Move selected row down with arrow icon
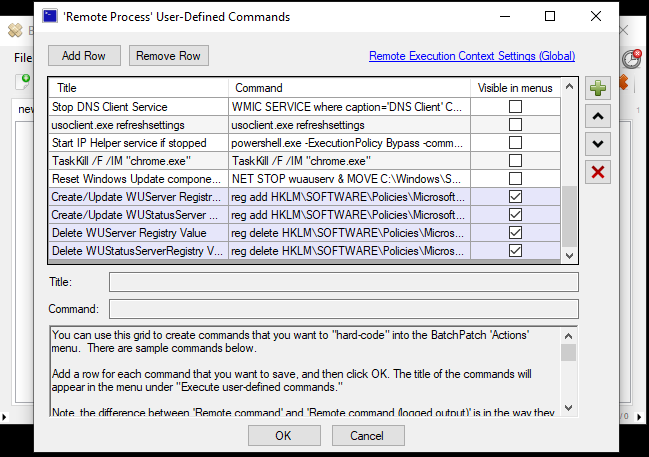This screenshot has height=457, width=649. pyautogui.click(x=598, y=144)
